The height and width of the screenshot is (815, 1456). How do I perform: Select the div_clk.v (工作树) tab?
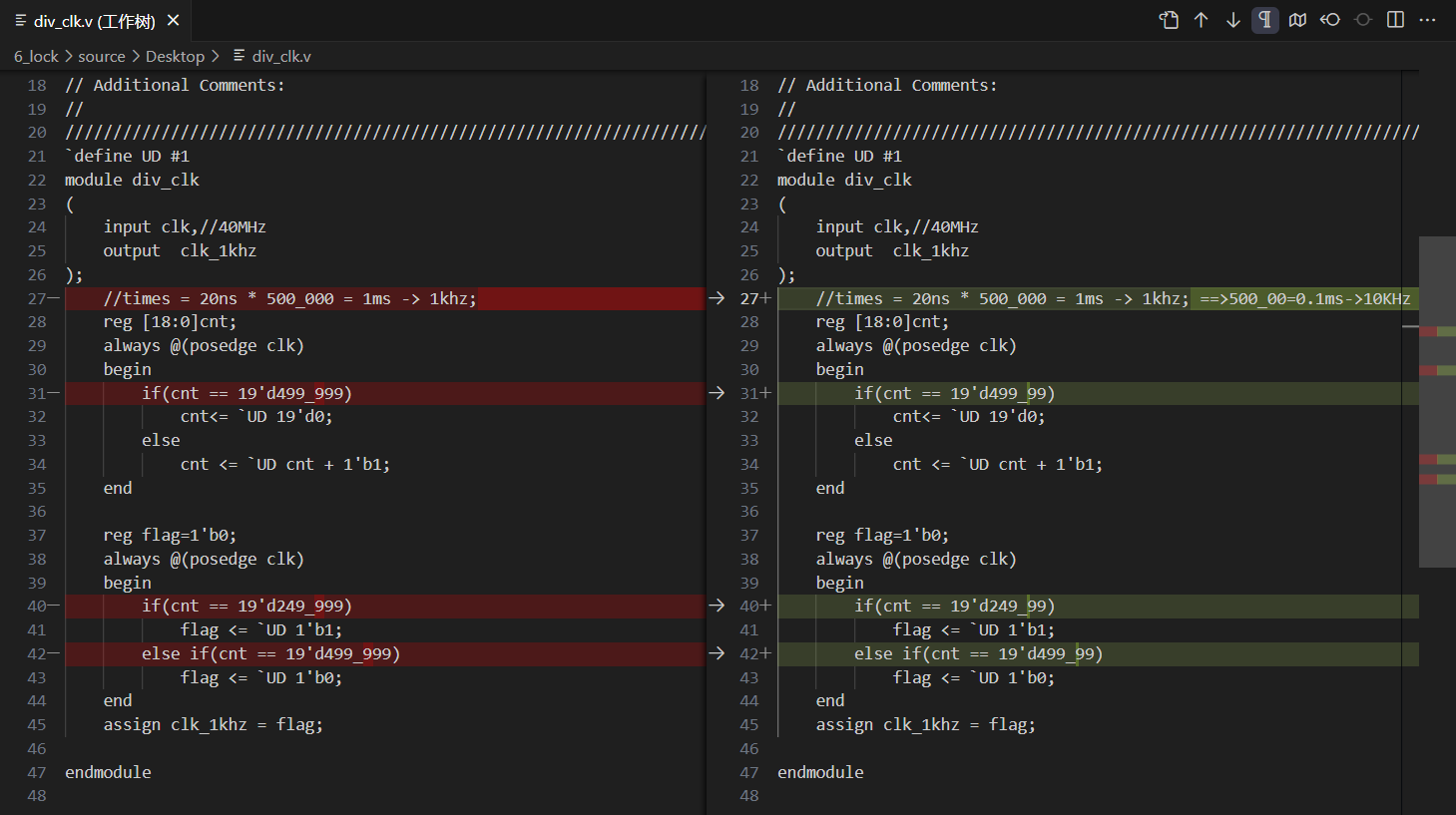pos(95,20)
